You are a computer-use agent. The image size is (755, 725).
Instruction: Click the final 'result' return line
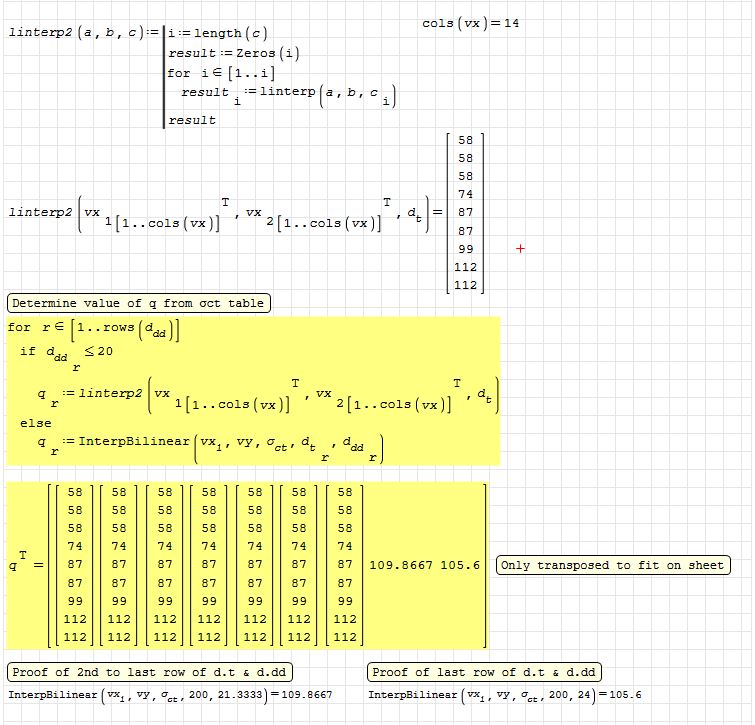click(191, 119)
